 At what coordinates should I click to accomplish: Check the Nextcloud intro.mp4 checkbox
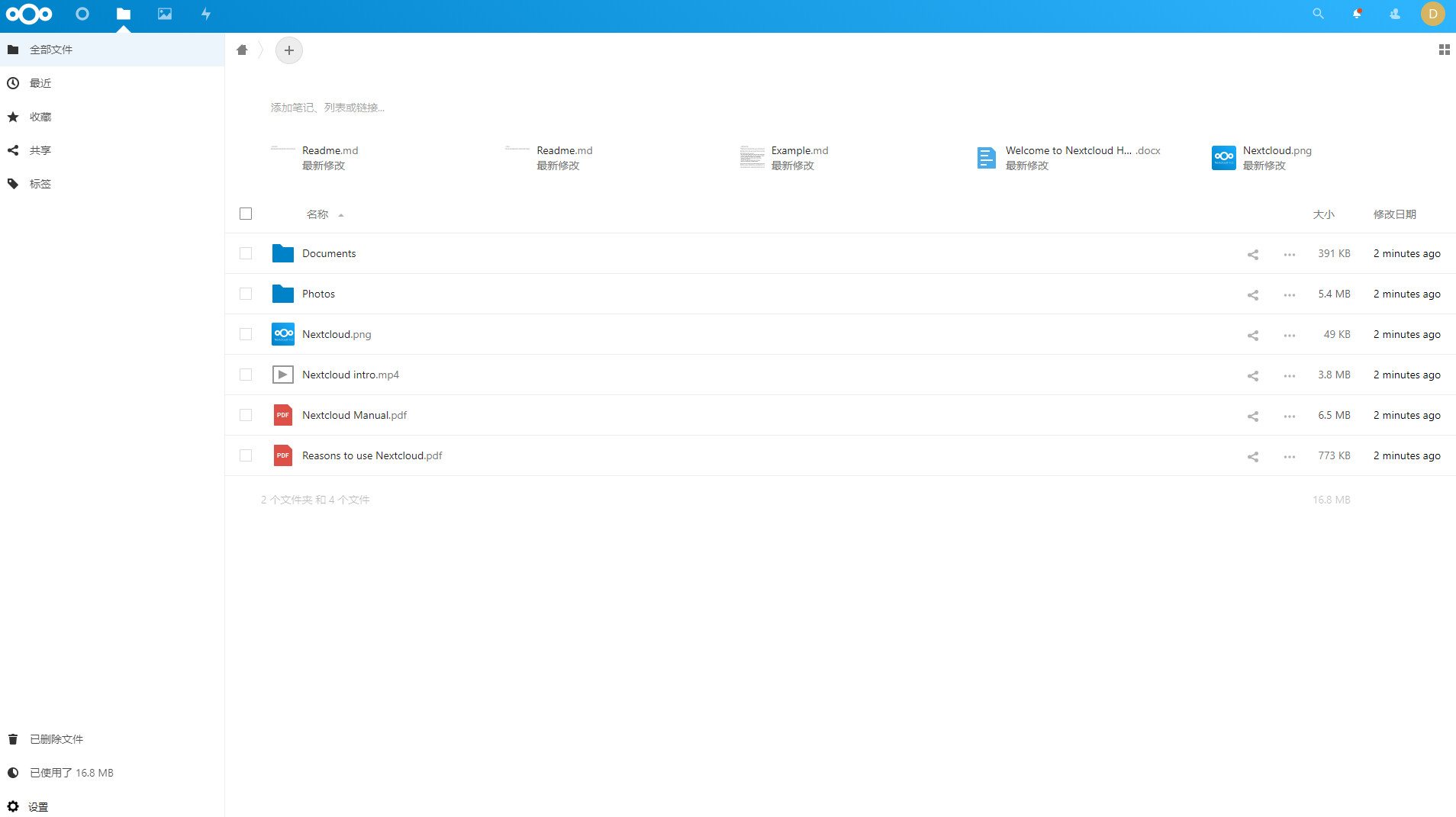(246, 375)
